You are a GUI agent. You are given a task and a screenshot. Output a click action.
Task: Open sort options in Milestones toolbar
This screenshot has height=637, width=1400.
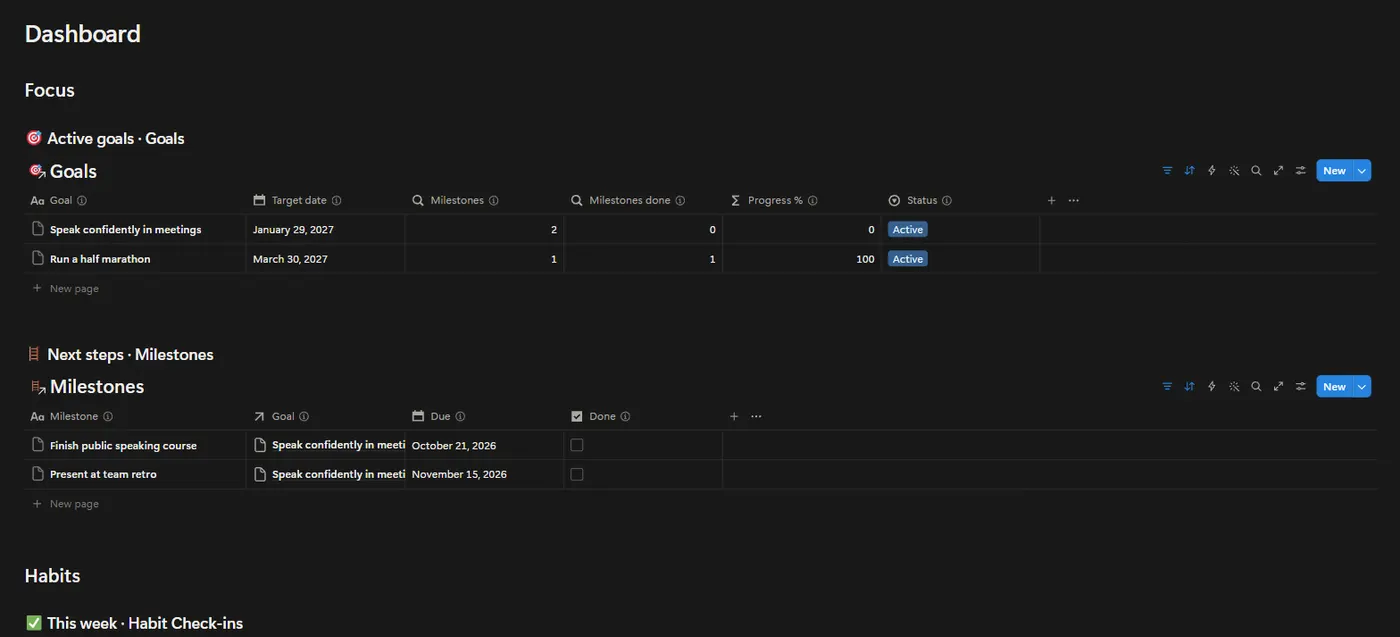[x=1189, y=387]
